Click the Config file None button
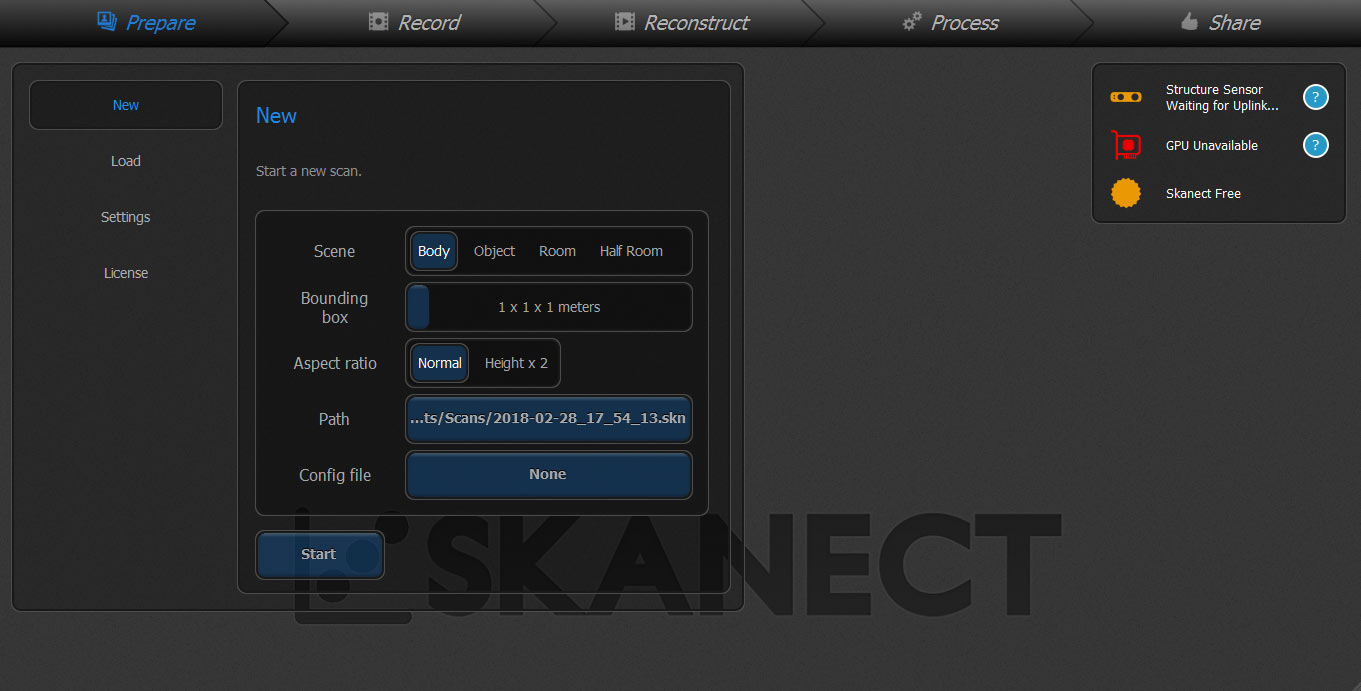Viewport: 1361px width, 691px height. click(x=549, y=475)
